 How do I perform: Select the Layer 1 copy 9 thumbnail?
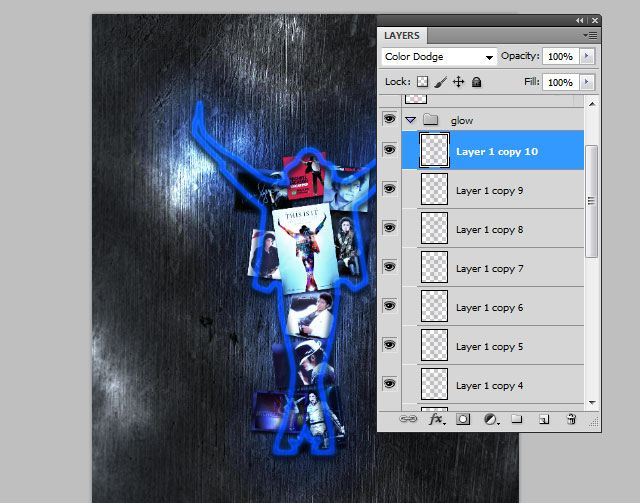coord(434,189)
